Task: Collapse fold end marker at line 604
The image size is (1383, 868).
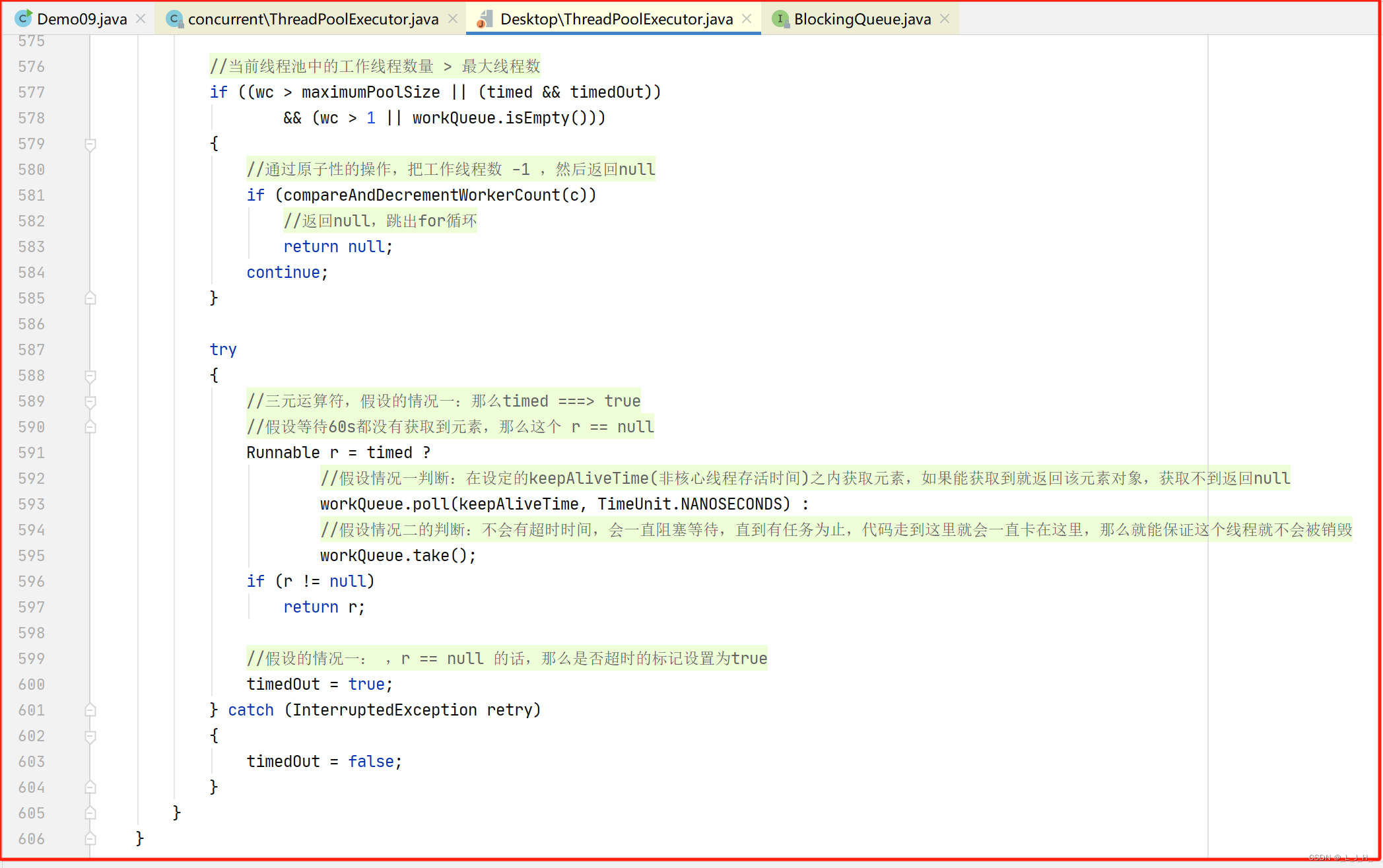Action: 90,787
